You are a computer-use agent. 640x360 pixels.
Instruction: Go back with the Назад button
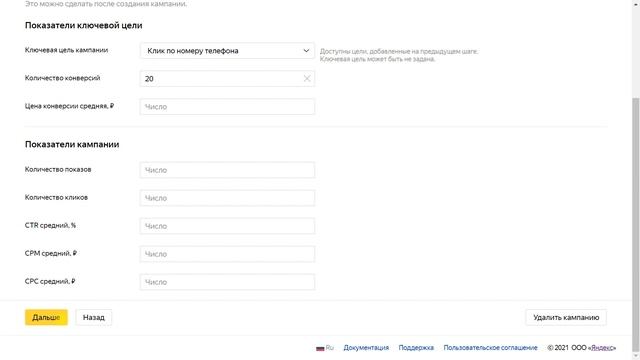point(93,317)
